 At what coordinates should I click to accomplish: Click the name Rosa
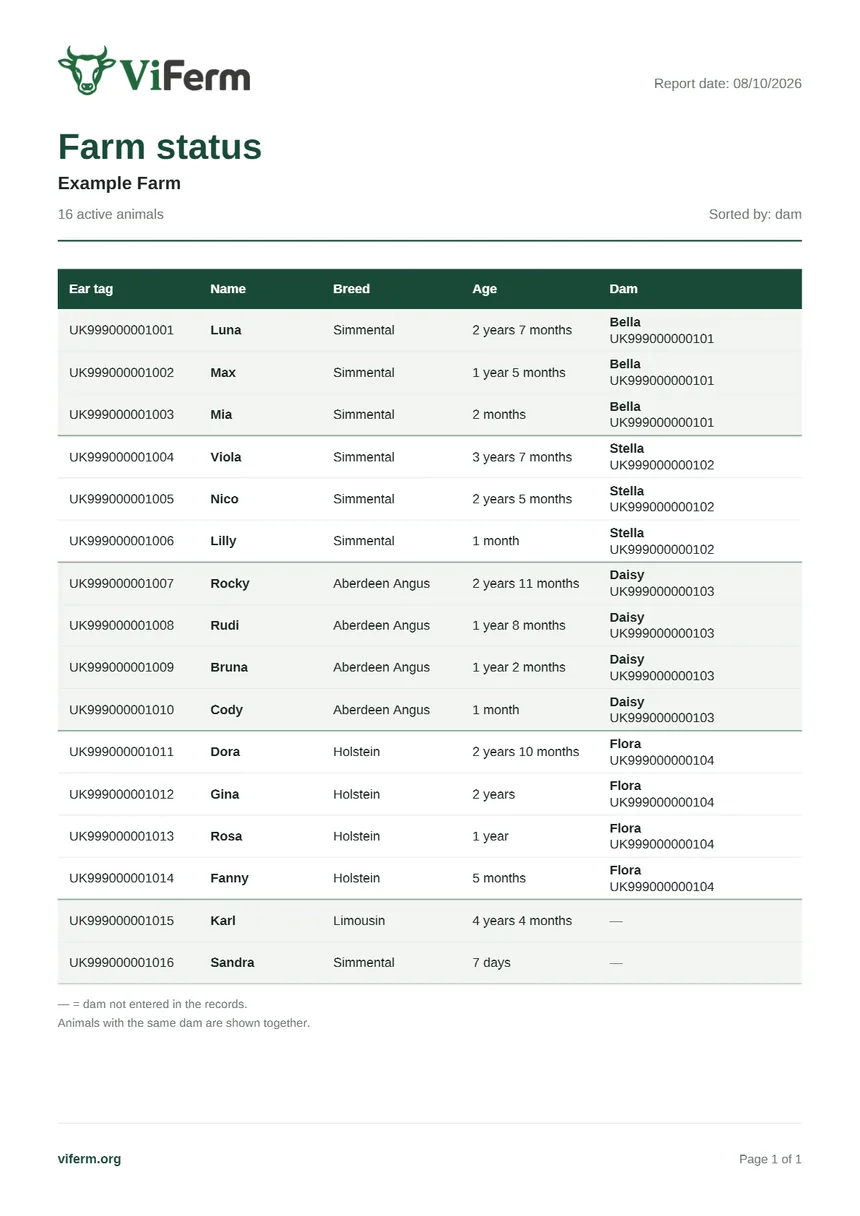[226, 836]
